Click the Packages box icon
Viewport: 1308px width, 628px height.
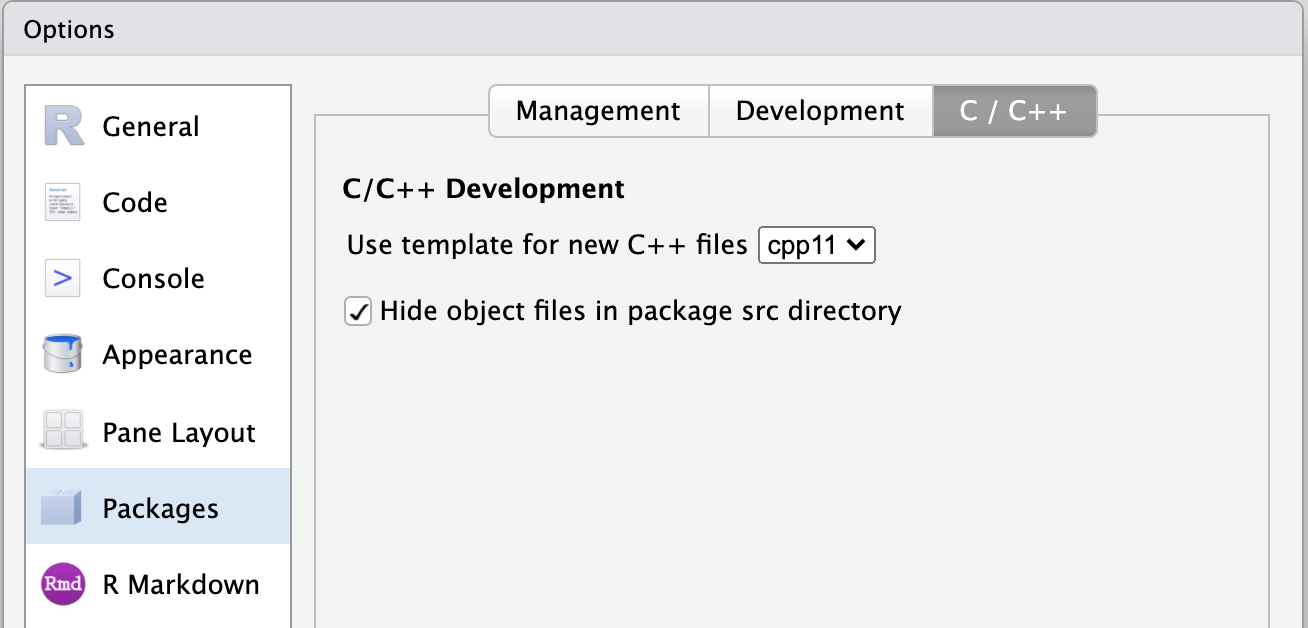[61, 507]
